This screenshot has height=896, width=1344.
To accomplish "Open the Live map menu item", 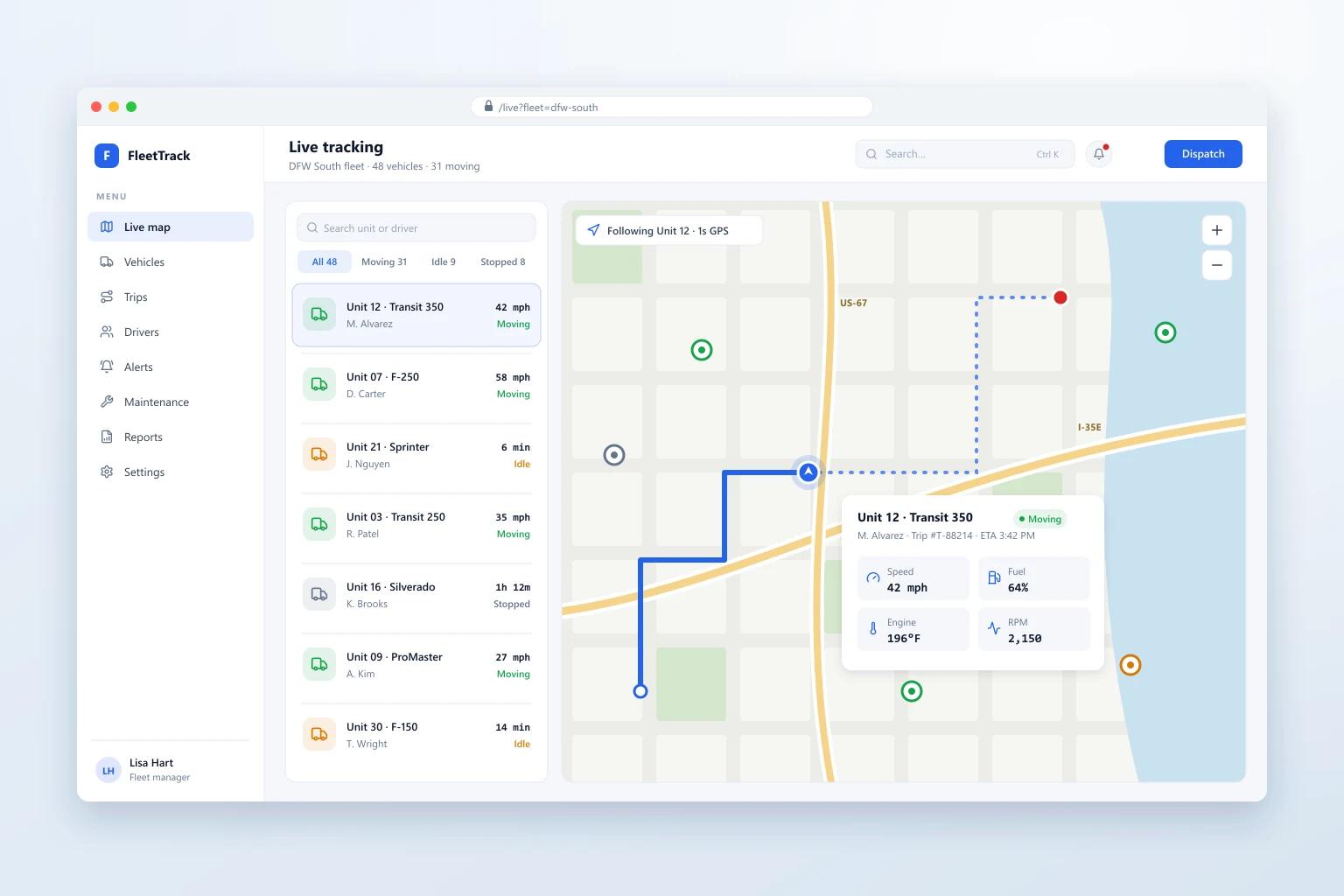I will pyautogui.click(x=171, y=227).
